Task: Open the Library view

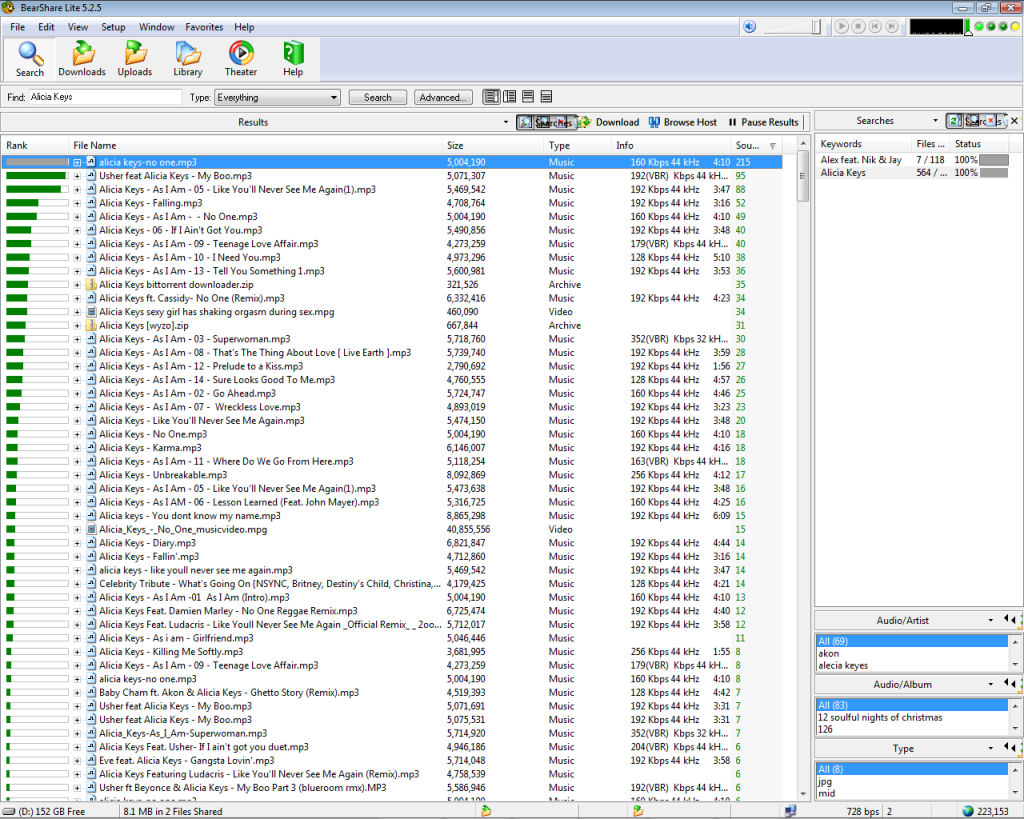Action: pyautogui.click(x=187, y=59)
